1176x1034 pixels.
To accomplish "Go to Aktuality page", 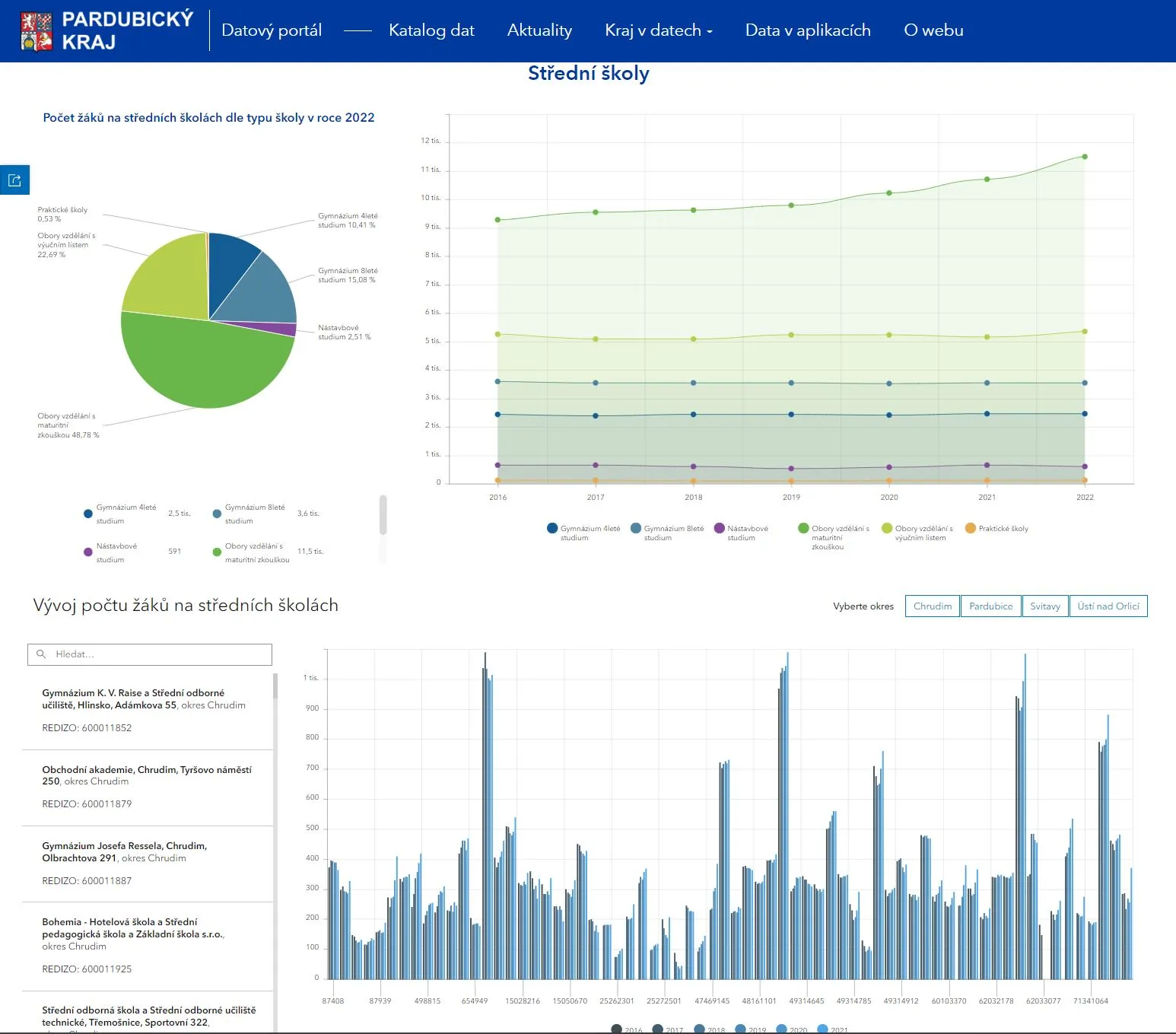I will [539, 30].
